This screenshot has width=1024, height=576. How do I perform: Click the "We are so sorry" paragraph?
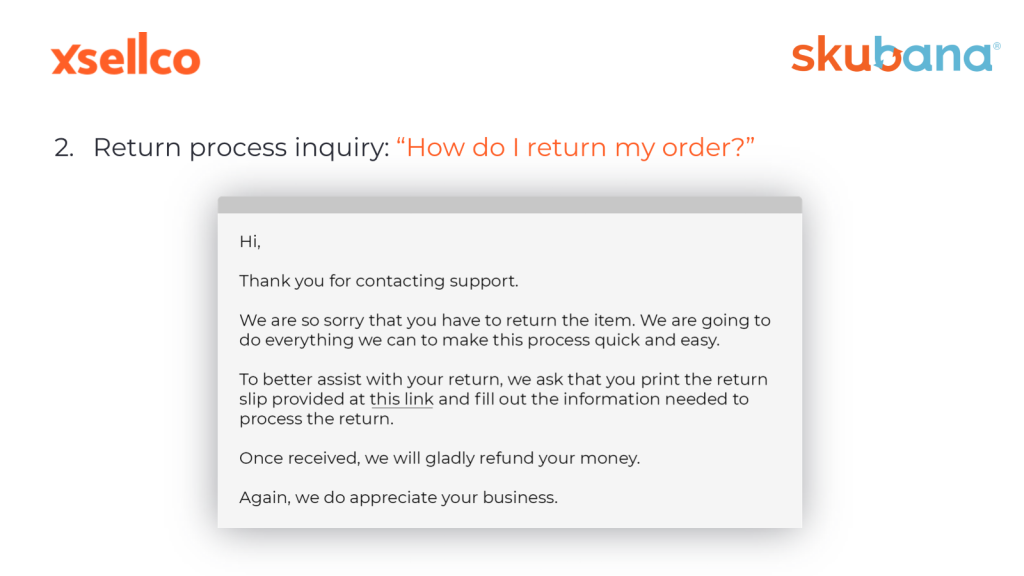point(505,330)
